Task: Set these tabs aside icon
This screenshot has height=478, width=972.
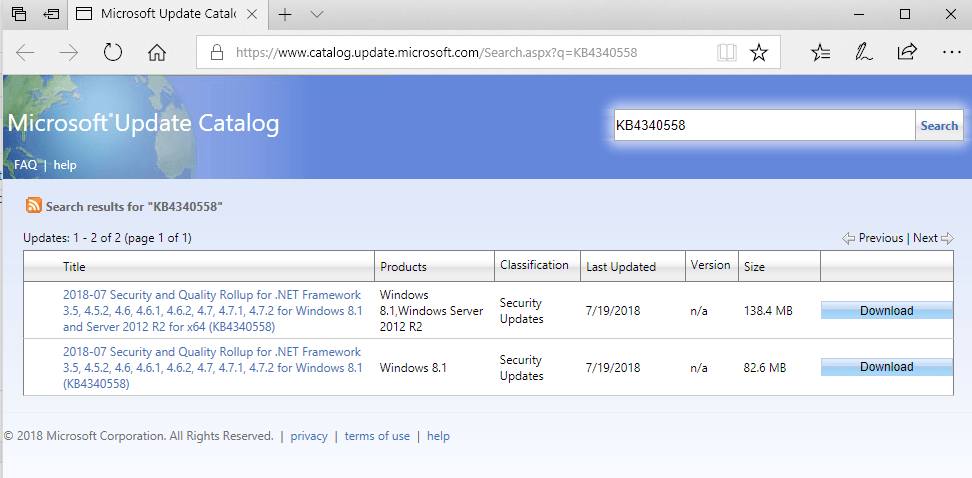Action: 51,14
